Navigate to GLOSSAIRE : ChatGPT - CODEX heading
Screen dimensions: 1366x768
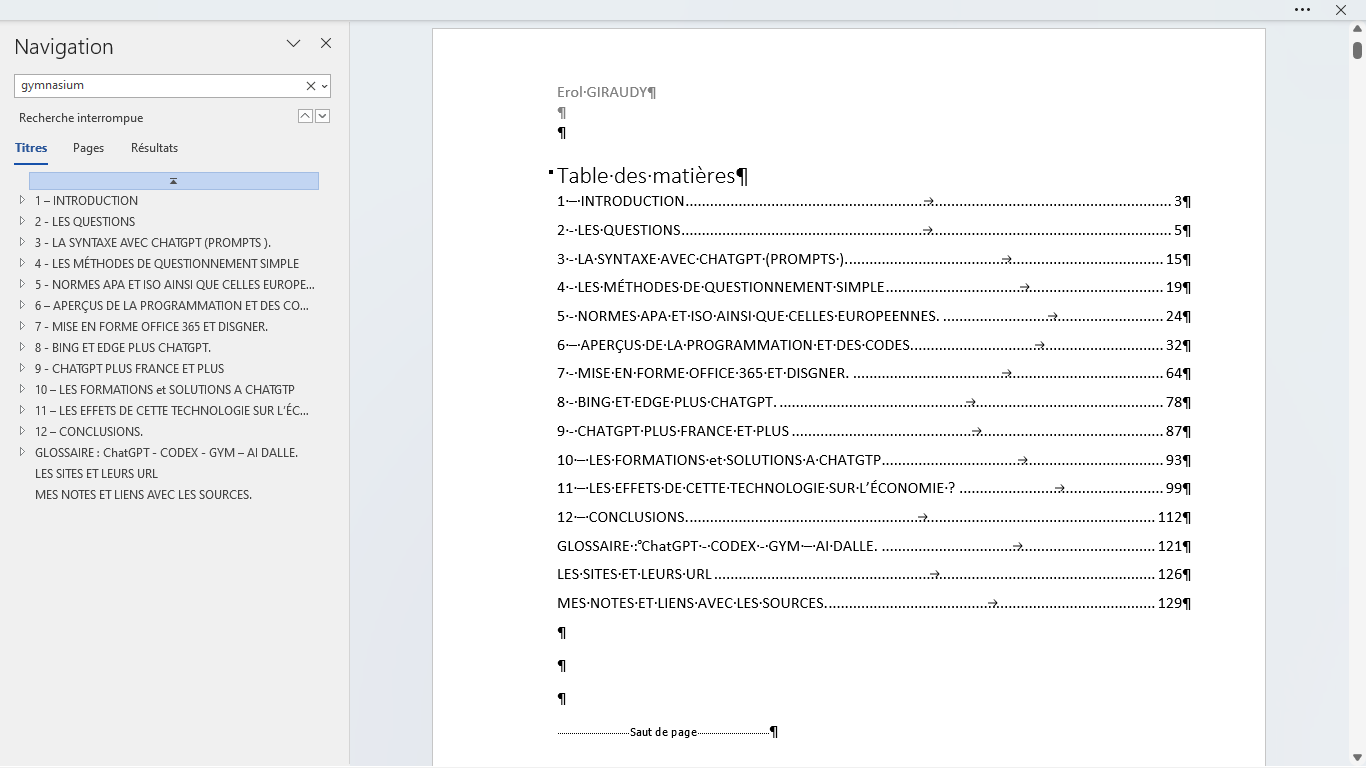(x=166, y=453)
